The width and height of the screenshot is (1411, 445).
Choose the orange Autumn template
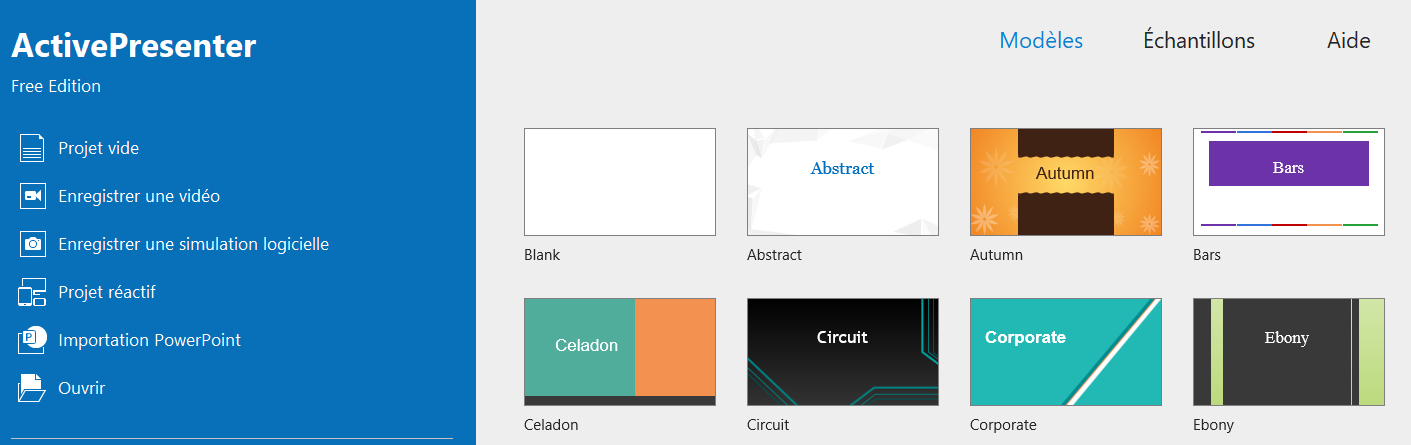(x=1066, y=182)
